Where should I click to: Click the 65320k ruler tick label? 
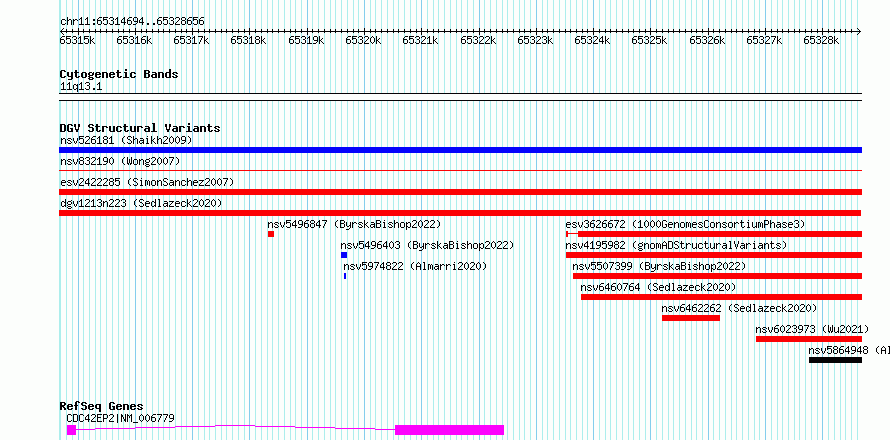click(363, 40)
